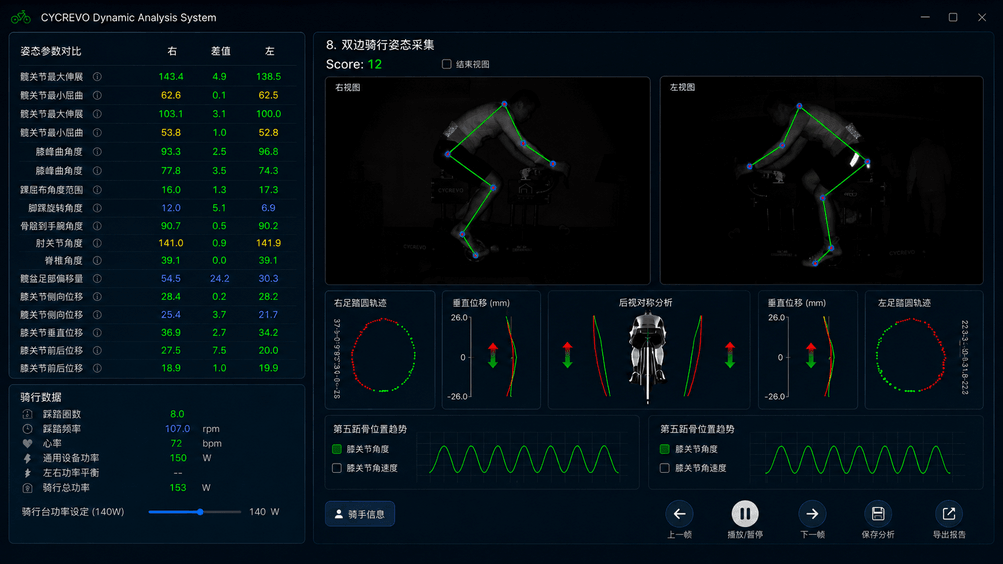Click the 右视图 rider video panel
Viewport: 1003px width, 564px height.
click(x=488, y=181)
